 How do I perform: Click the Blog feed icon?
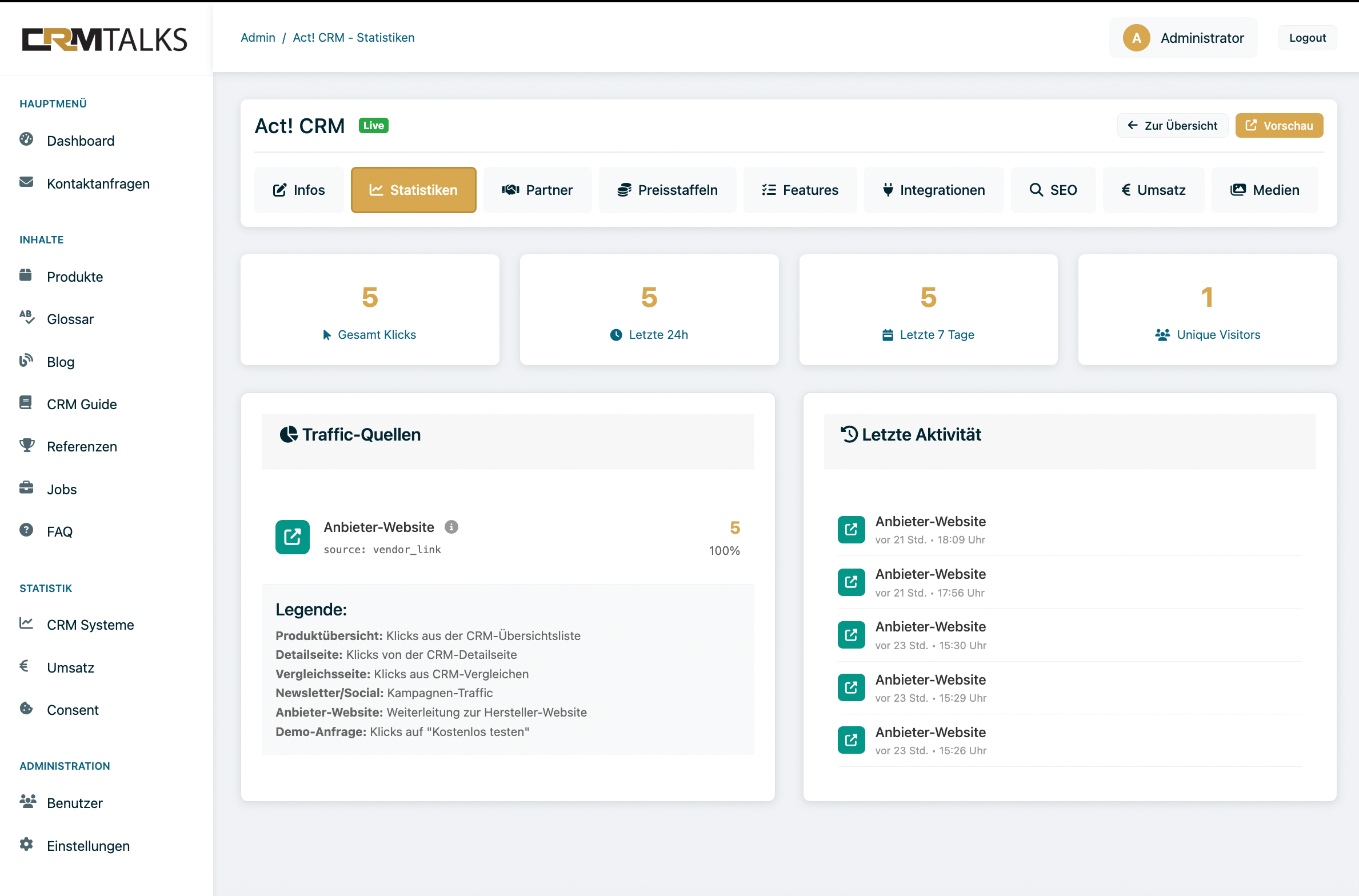point(26,361)
